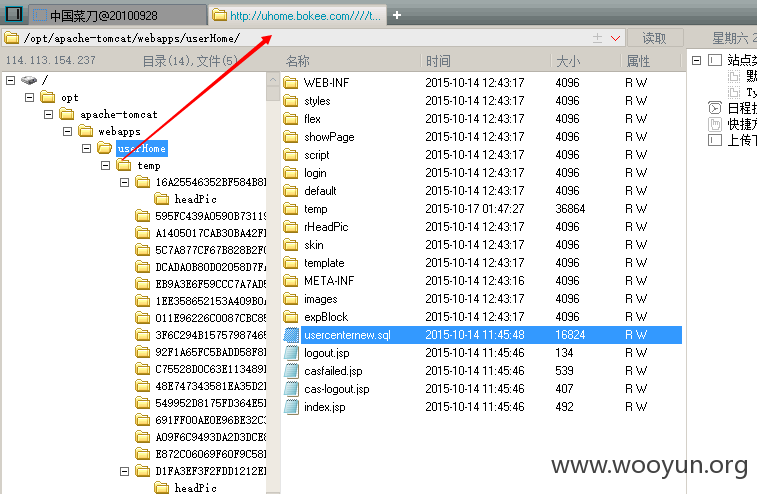The height and width of the screenshot is (494, 757).
Task: Click the ± button in address bar
Action: 597,38
